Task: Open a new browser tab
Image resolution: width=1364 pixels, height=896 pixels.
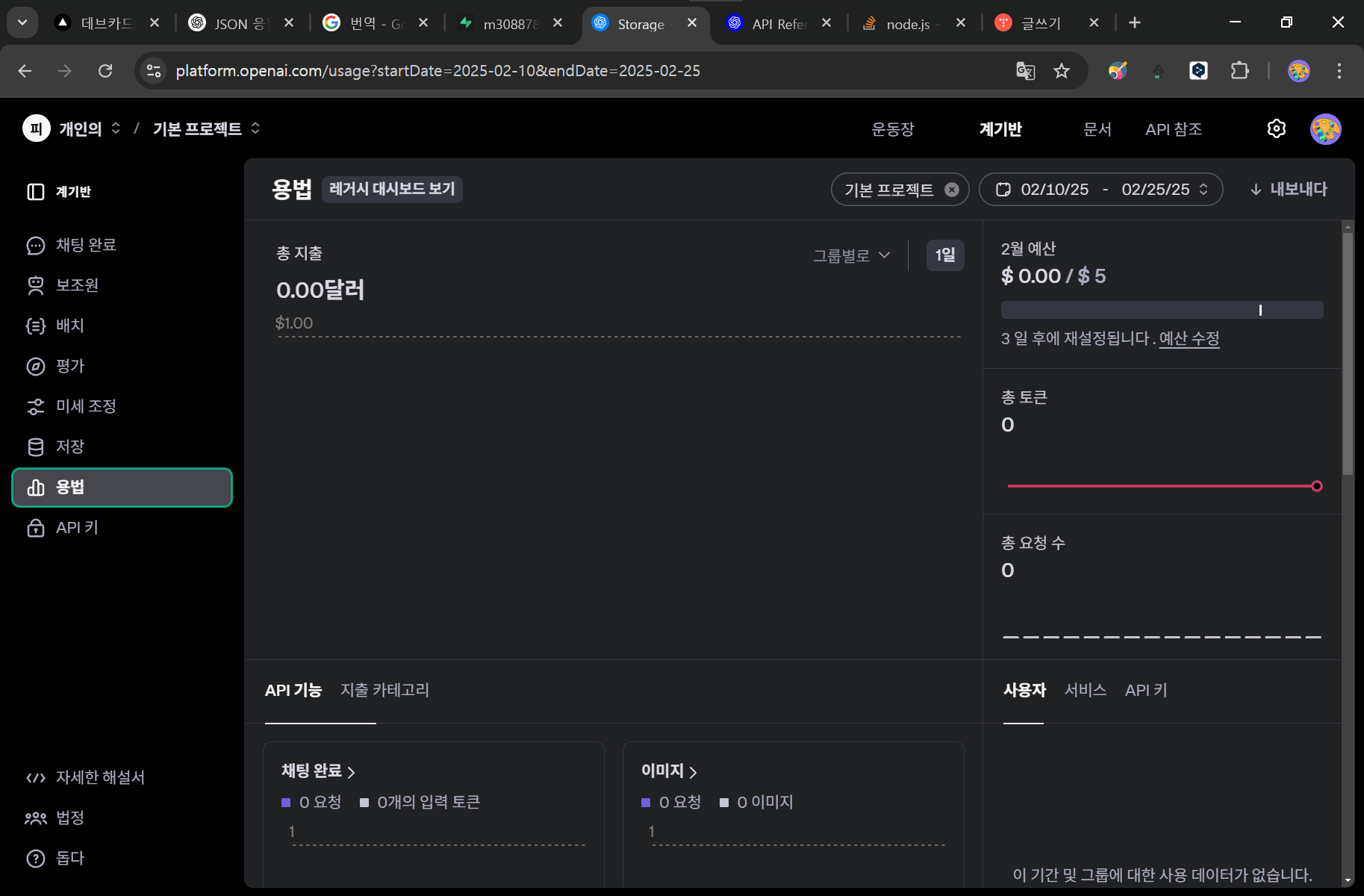Action: pyautogui.click(x=1135, y=22)
